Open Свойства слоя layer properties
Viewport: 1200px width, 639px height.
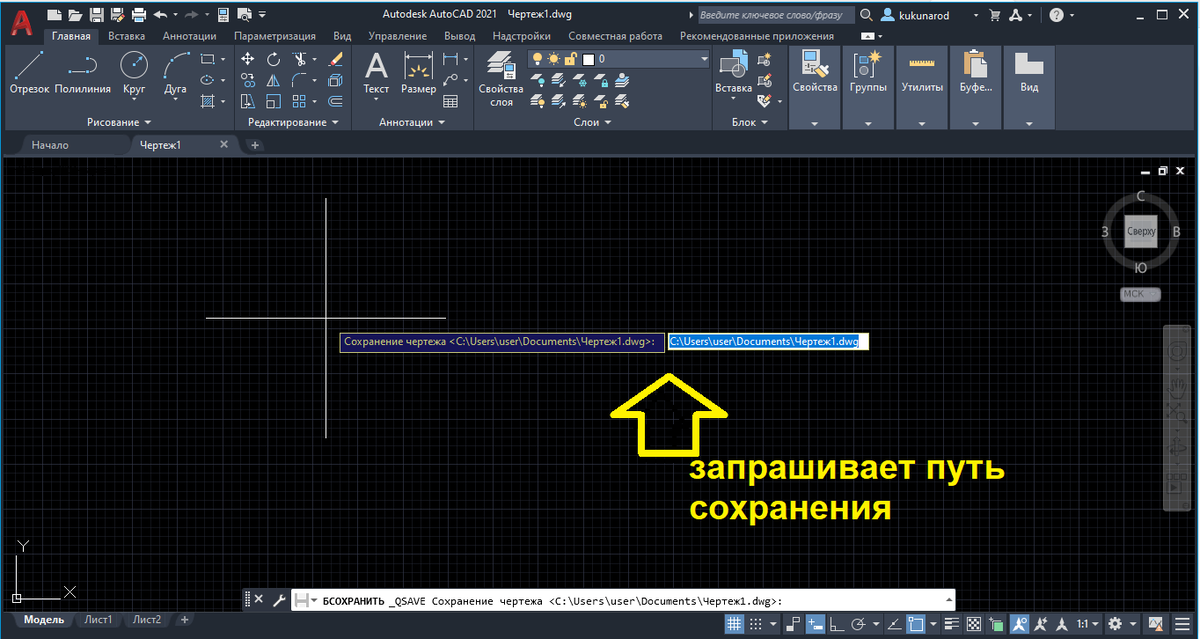coord(501,78)
